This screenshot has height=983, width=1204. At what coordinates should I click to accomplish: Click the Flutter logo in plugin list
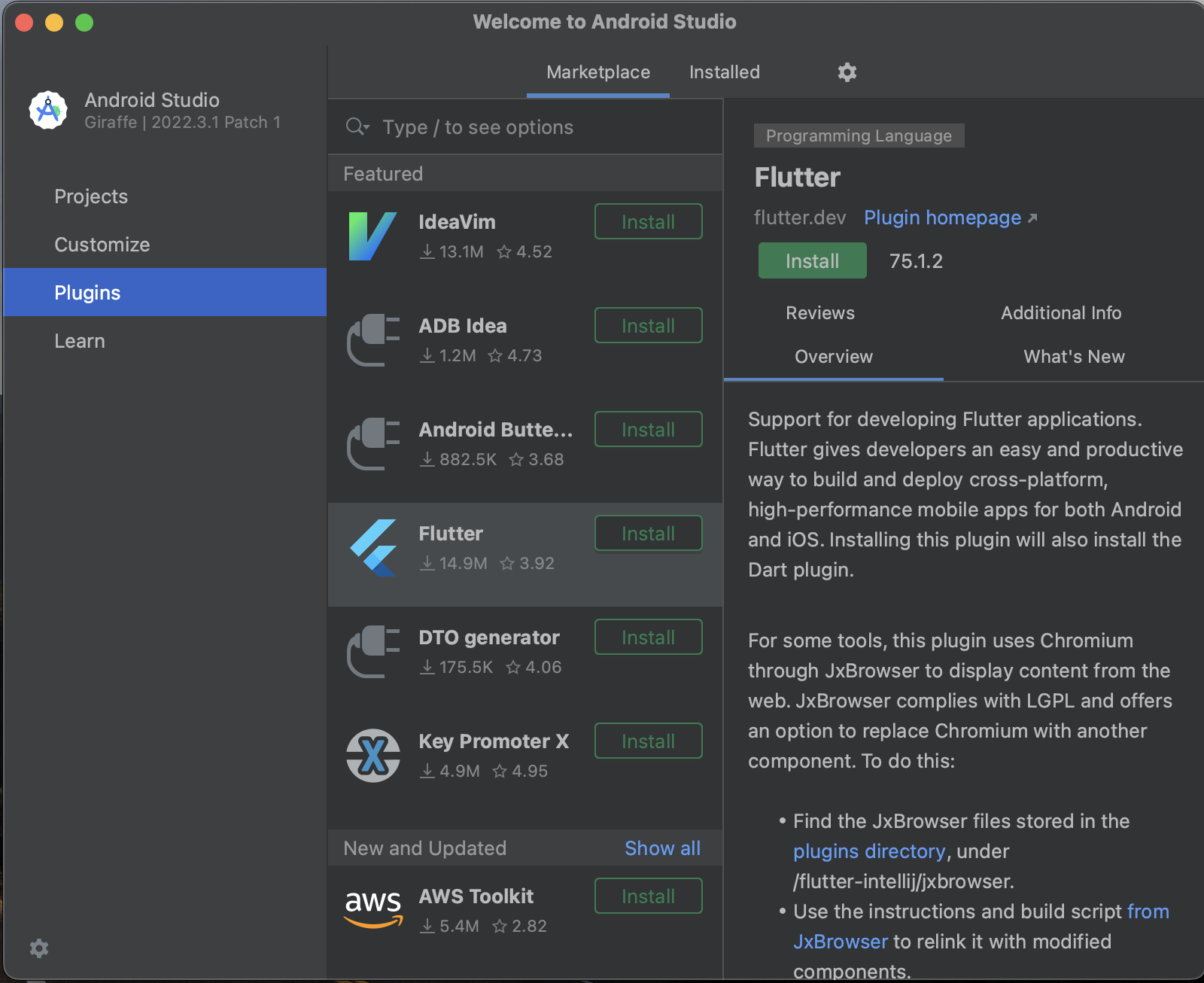tap(372, 548)
